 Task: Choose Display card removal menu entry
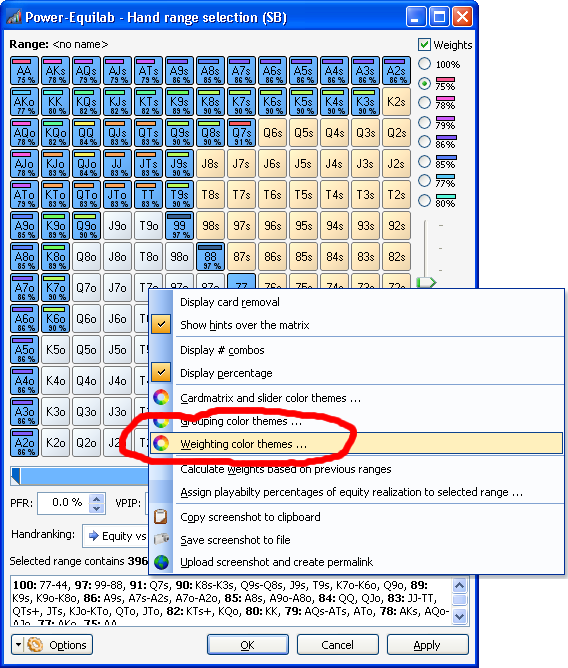(357, 302)
